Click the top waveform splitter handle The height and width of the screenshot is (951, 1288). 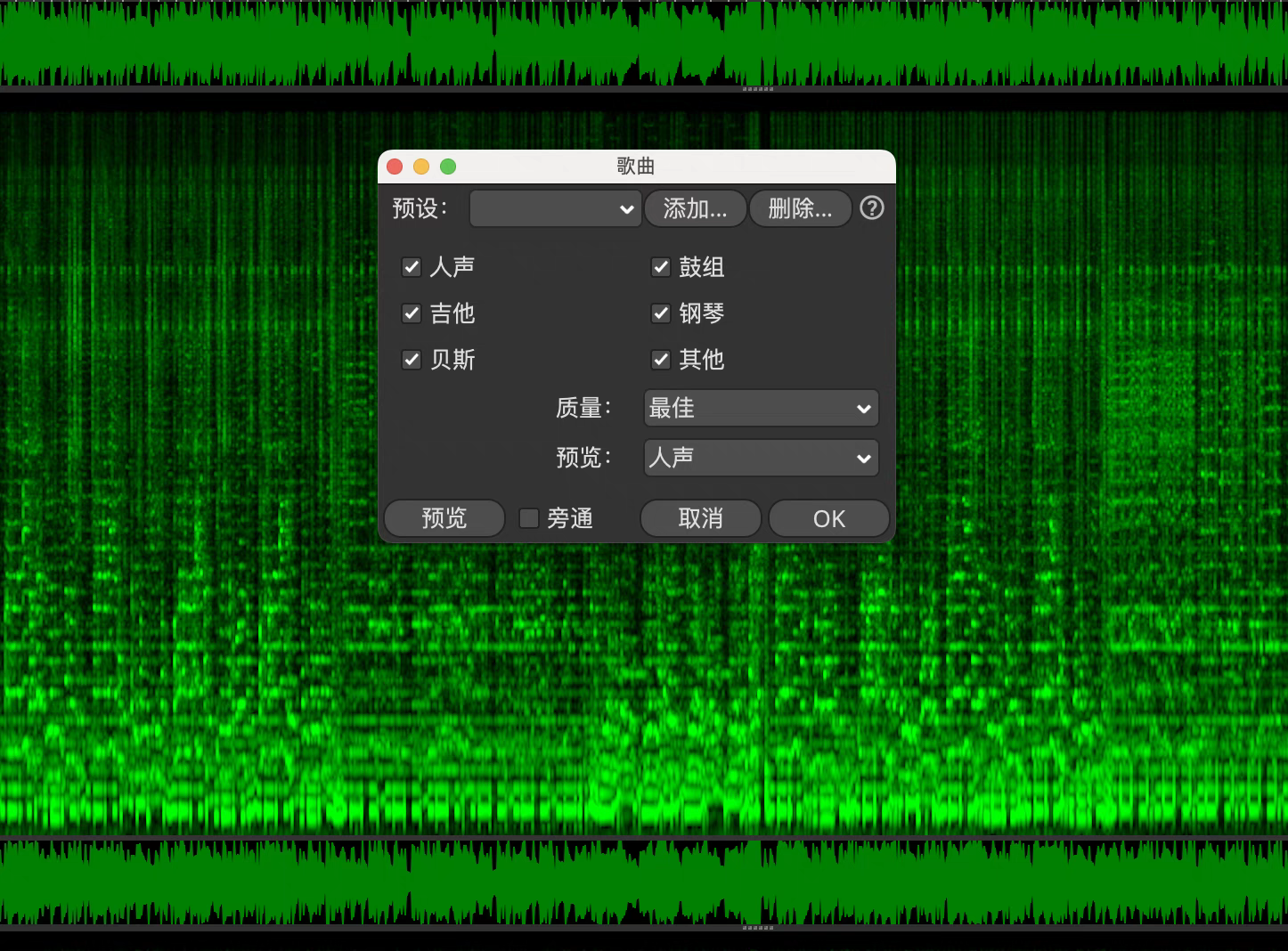(x=758, y=89)
